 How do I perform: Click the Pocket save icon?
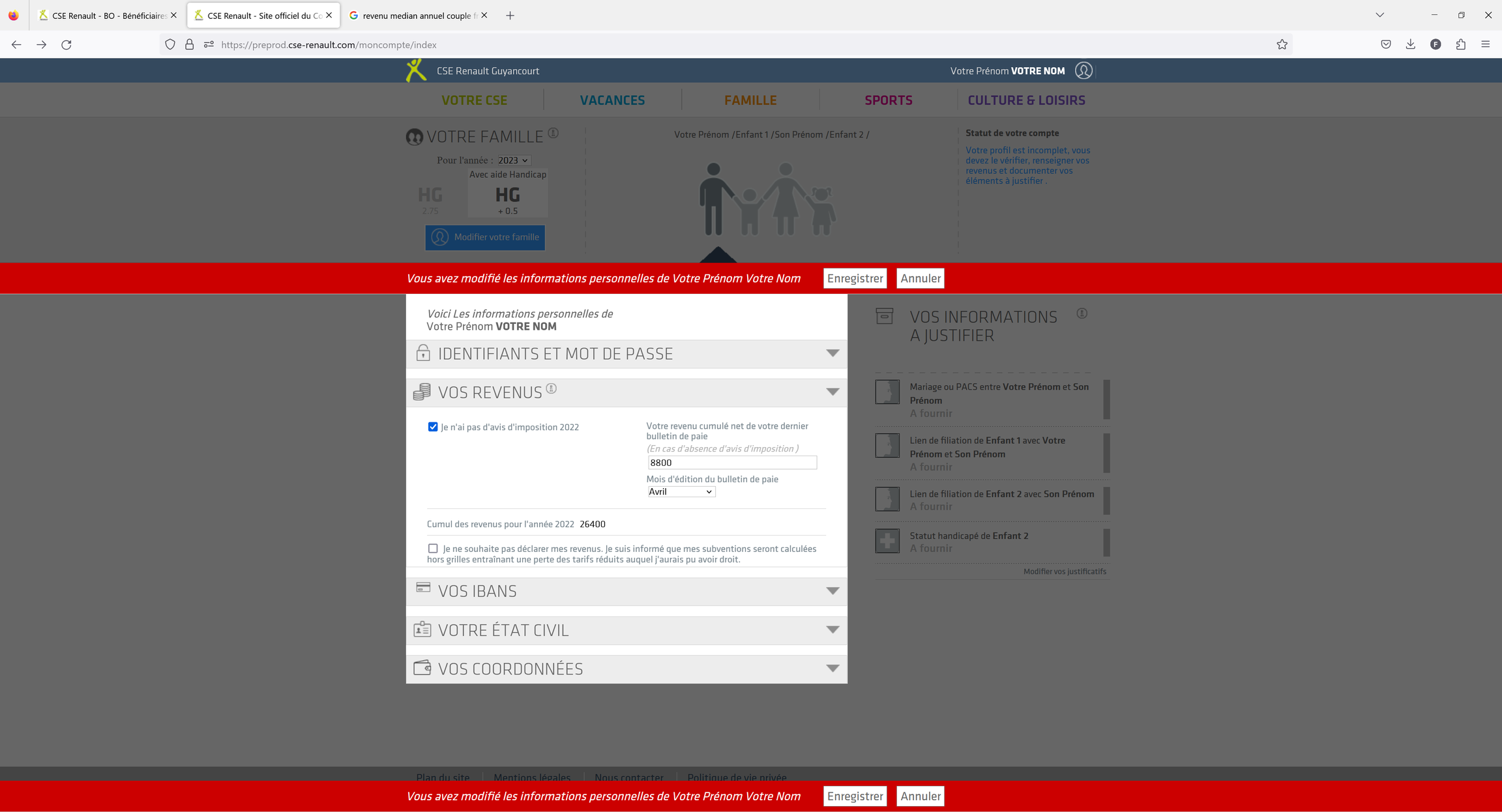point(1386,44)
